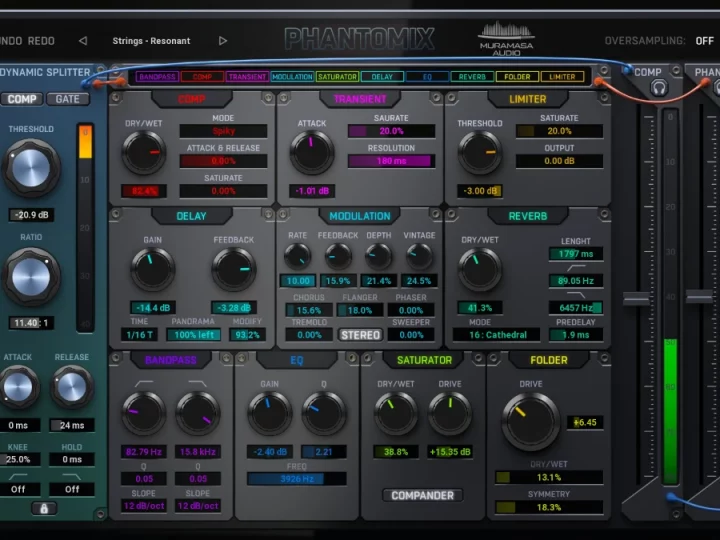Toggle the left power screw of DELAY module

point(116,214)
